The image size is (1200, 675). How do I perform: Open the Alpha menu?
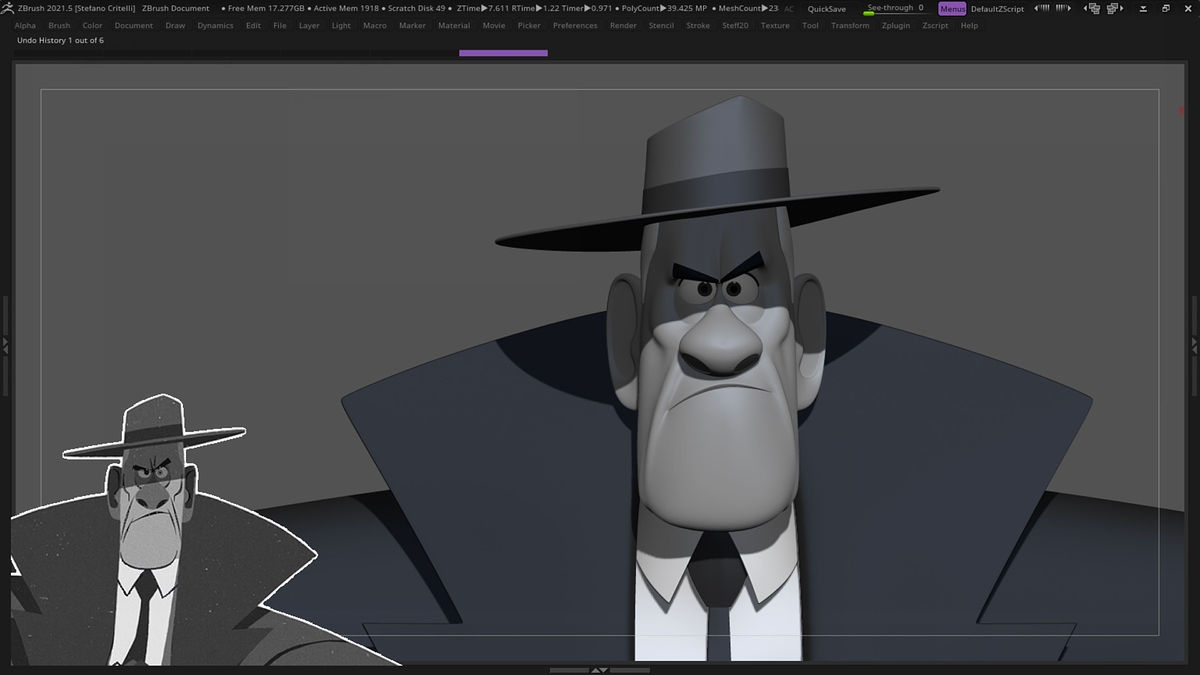(x=25, y=25)
